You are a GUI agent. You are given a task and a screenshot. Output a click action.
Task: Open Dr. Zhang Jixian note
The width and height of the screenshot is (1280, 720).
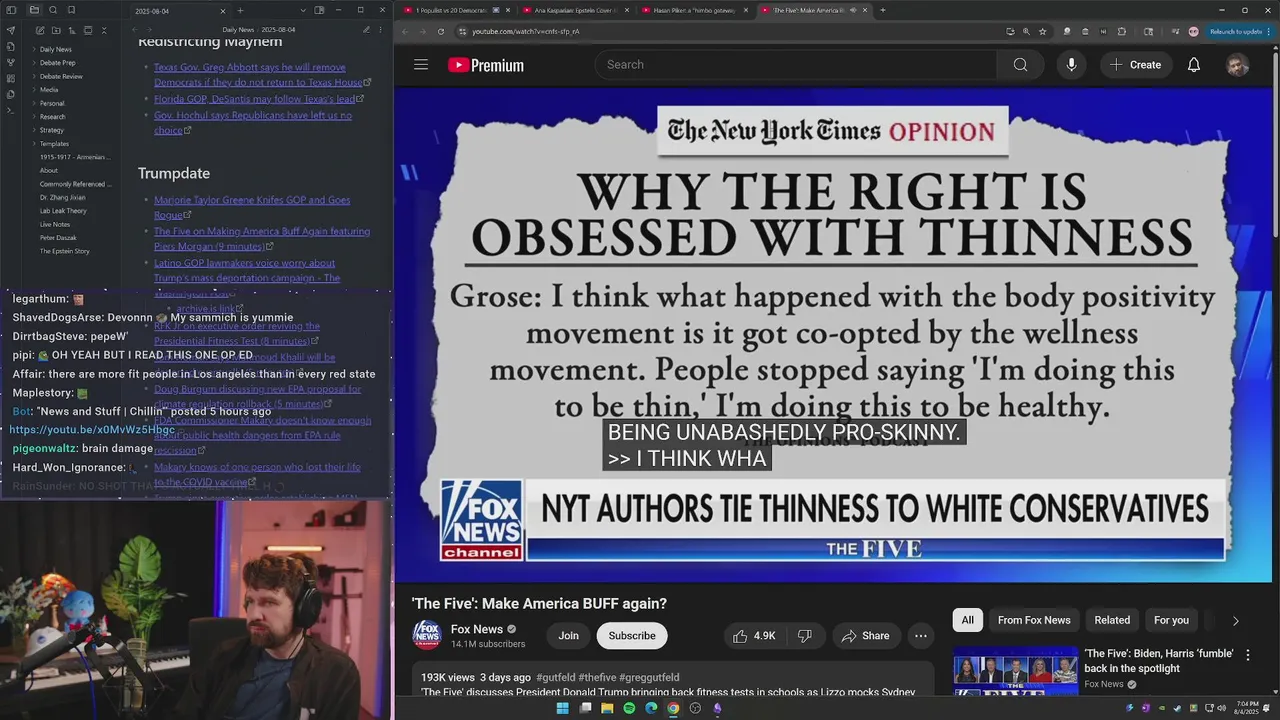point(62,197)
